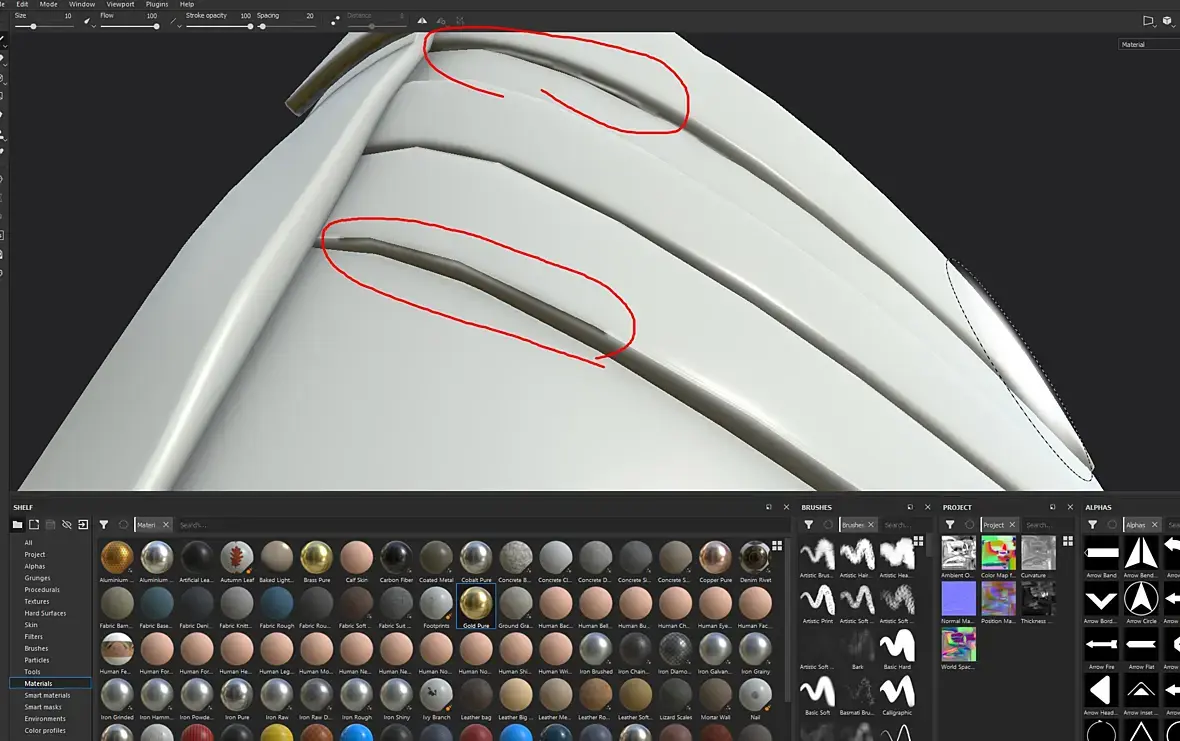Adjust the Flow slider
This screenshot has width=1180, height=741.
129,26
